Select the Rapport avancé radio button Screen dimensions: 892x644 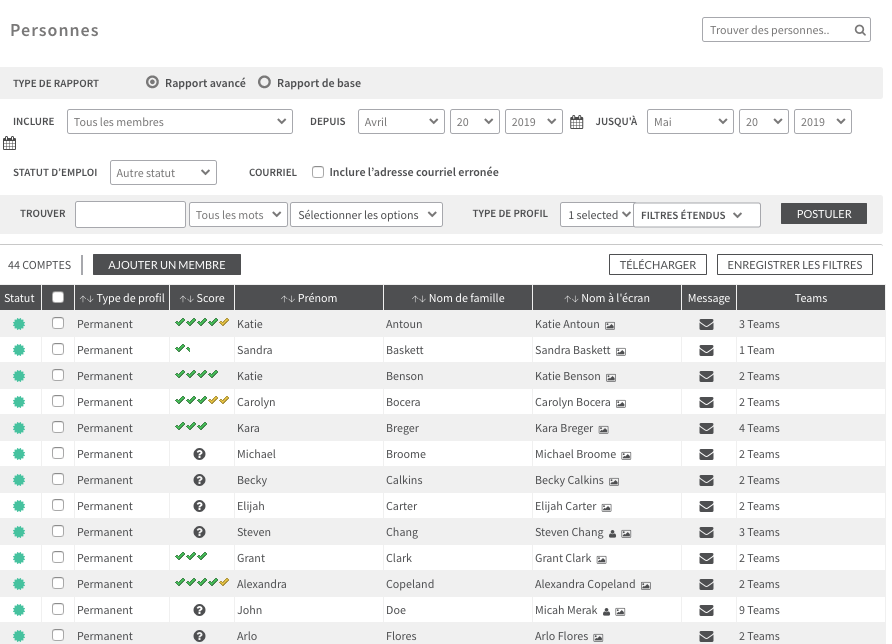[x=152, y=82]
